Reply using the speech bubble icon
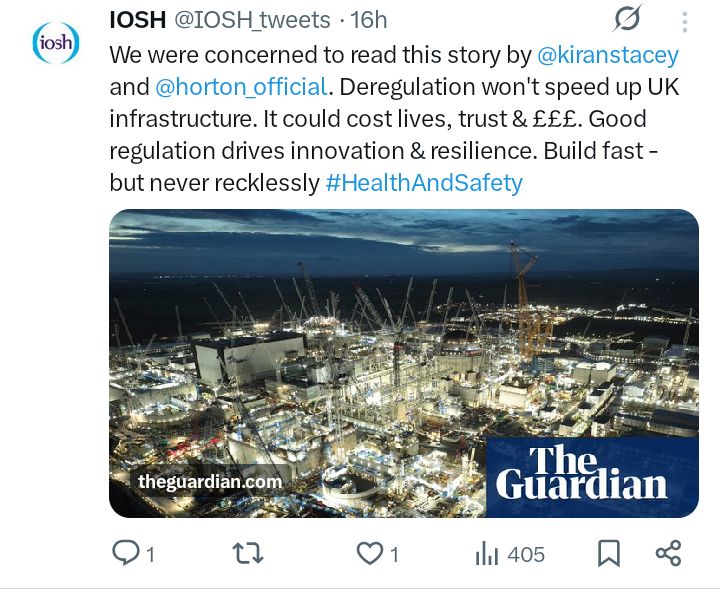The height and width of the screenshot is (592, 720). pos(125,553)
